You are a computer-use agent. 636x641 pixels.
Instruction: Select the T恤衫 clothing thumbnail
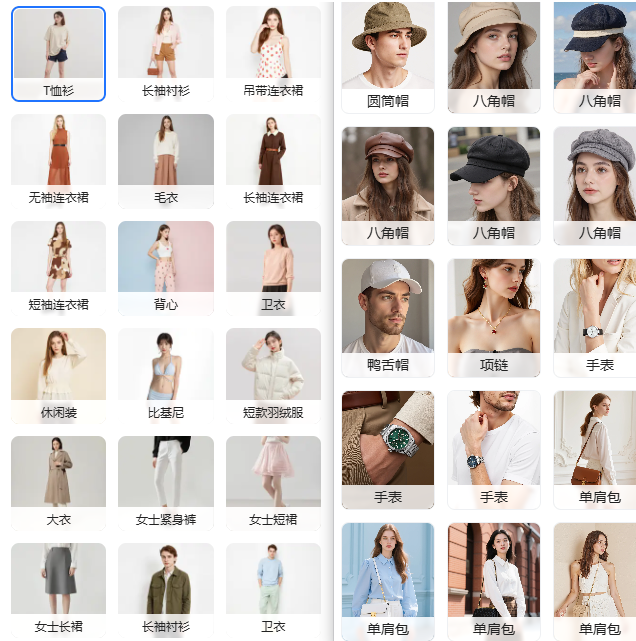click(x=58, y=52)
